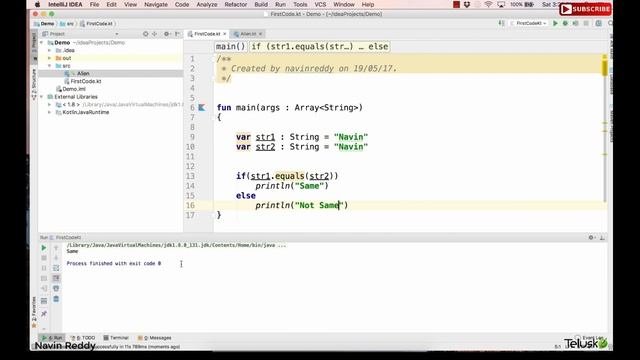The width and height of the screenshot is (640, 360).
Task: Open the Analyze menu
Action: [207, 4]
